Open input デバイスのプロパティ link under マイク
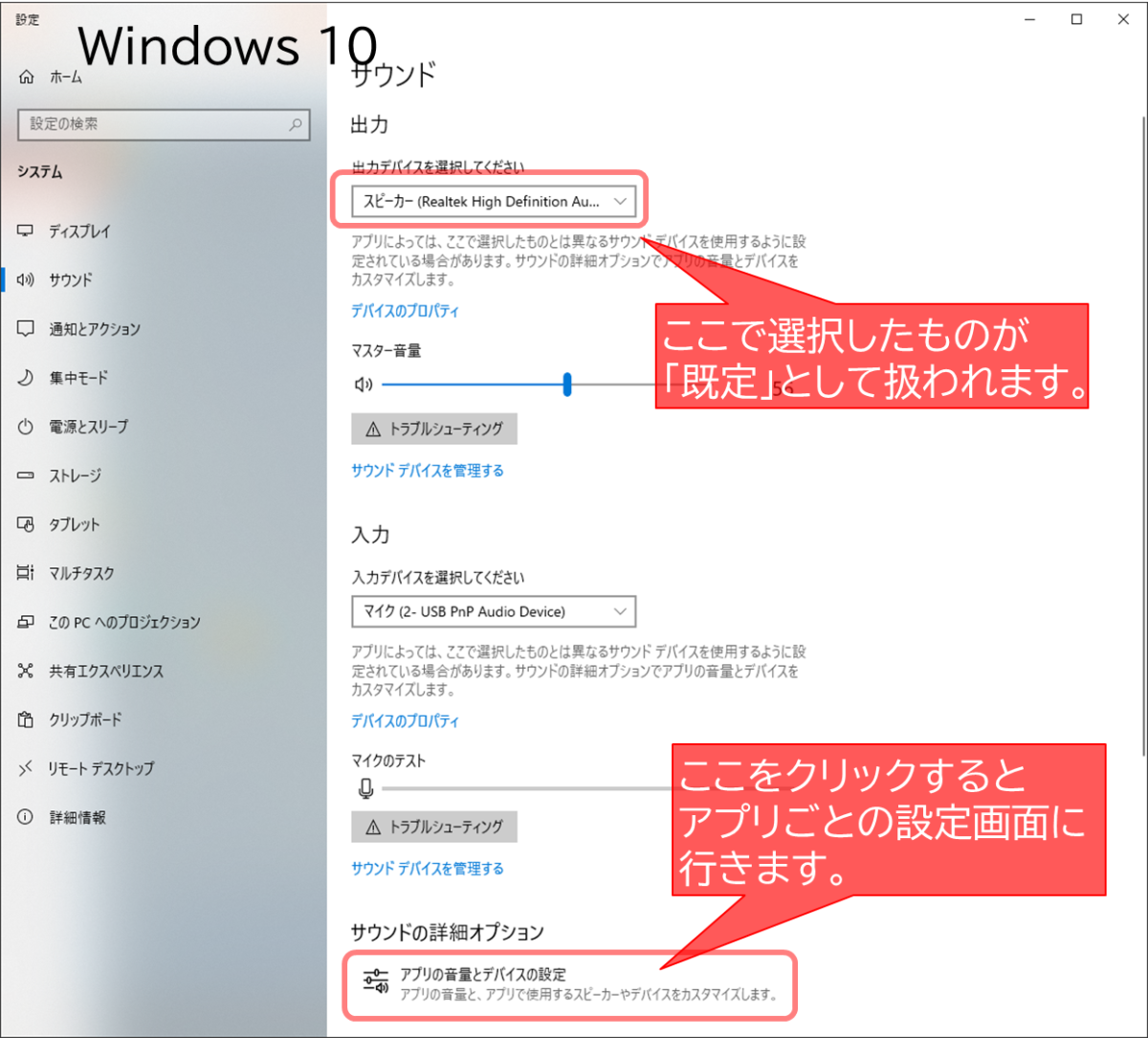Screen dimensions: 1148x1038 405,720
